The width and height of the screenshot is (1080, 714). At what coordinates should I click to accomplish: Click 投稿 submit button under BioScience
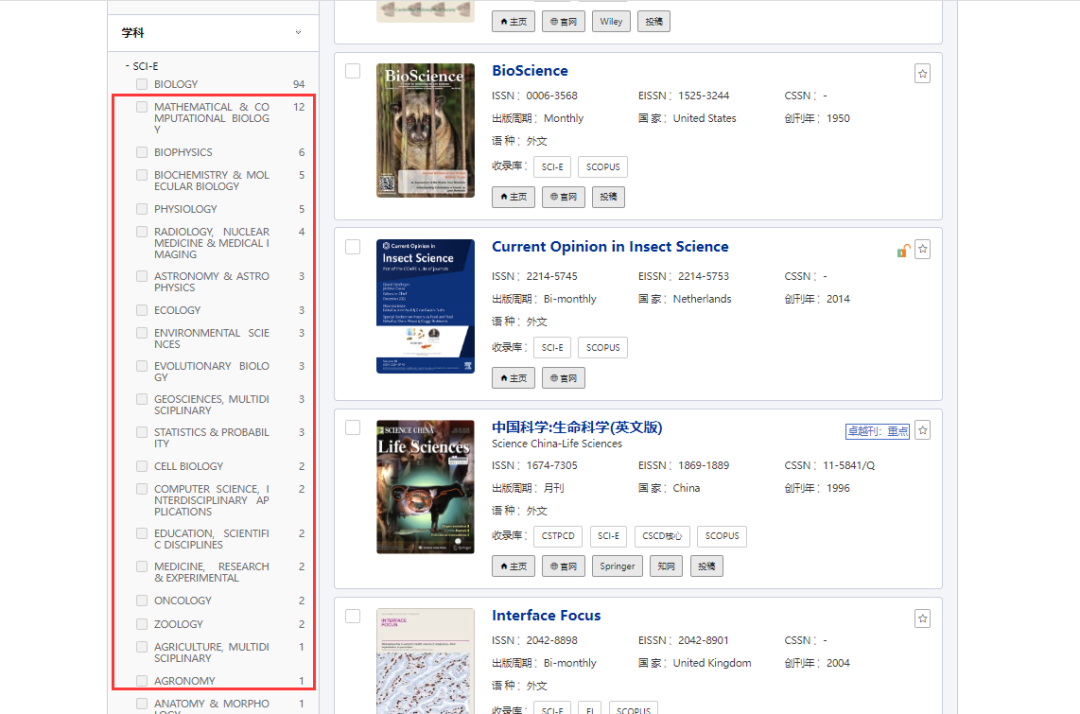(608, 197)
